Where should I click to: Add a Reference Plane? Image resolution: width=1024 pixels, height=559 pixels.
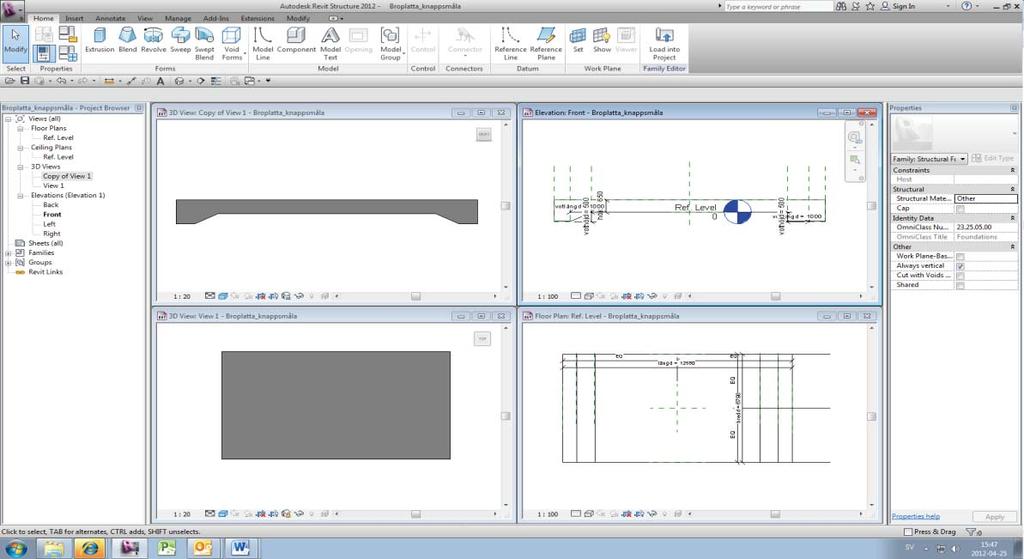pyautogui.click(x=546, y=44)
